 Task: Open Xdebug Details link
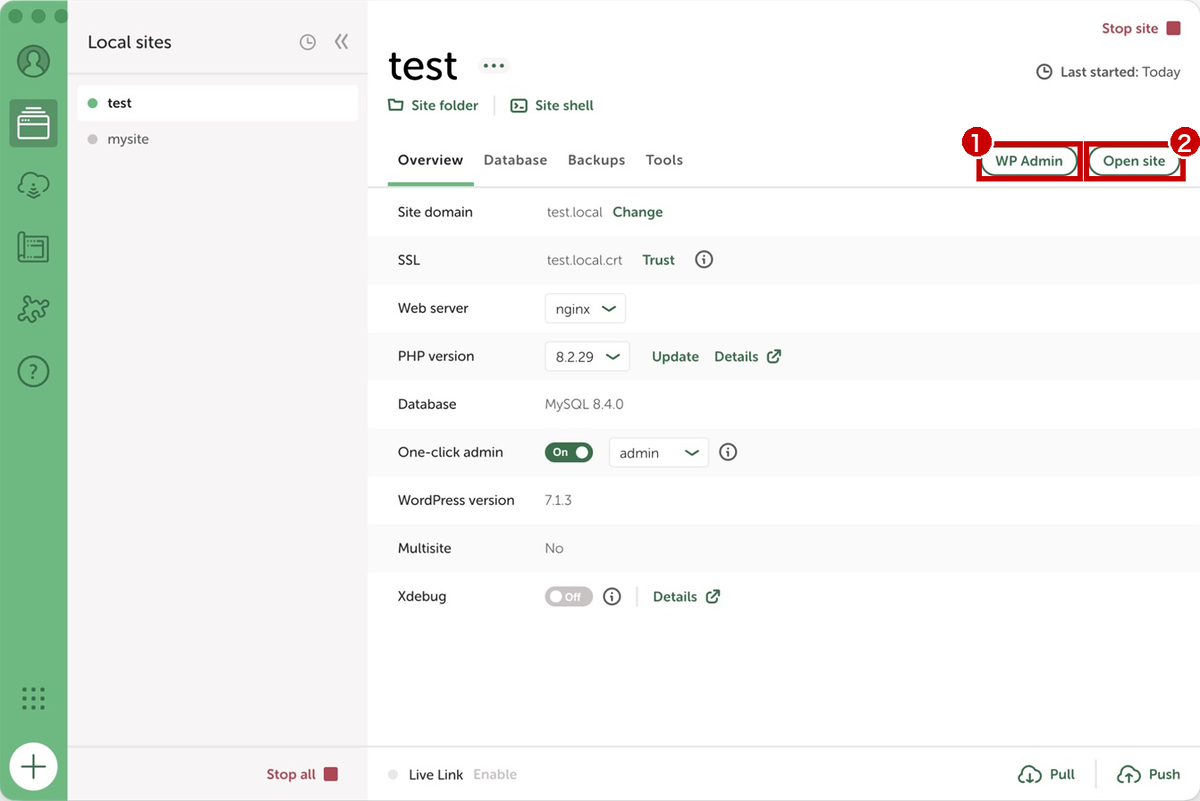click(687, 596)
